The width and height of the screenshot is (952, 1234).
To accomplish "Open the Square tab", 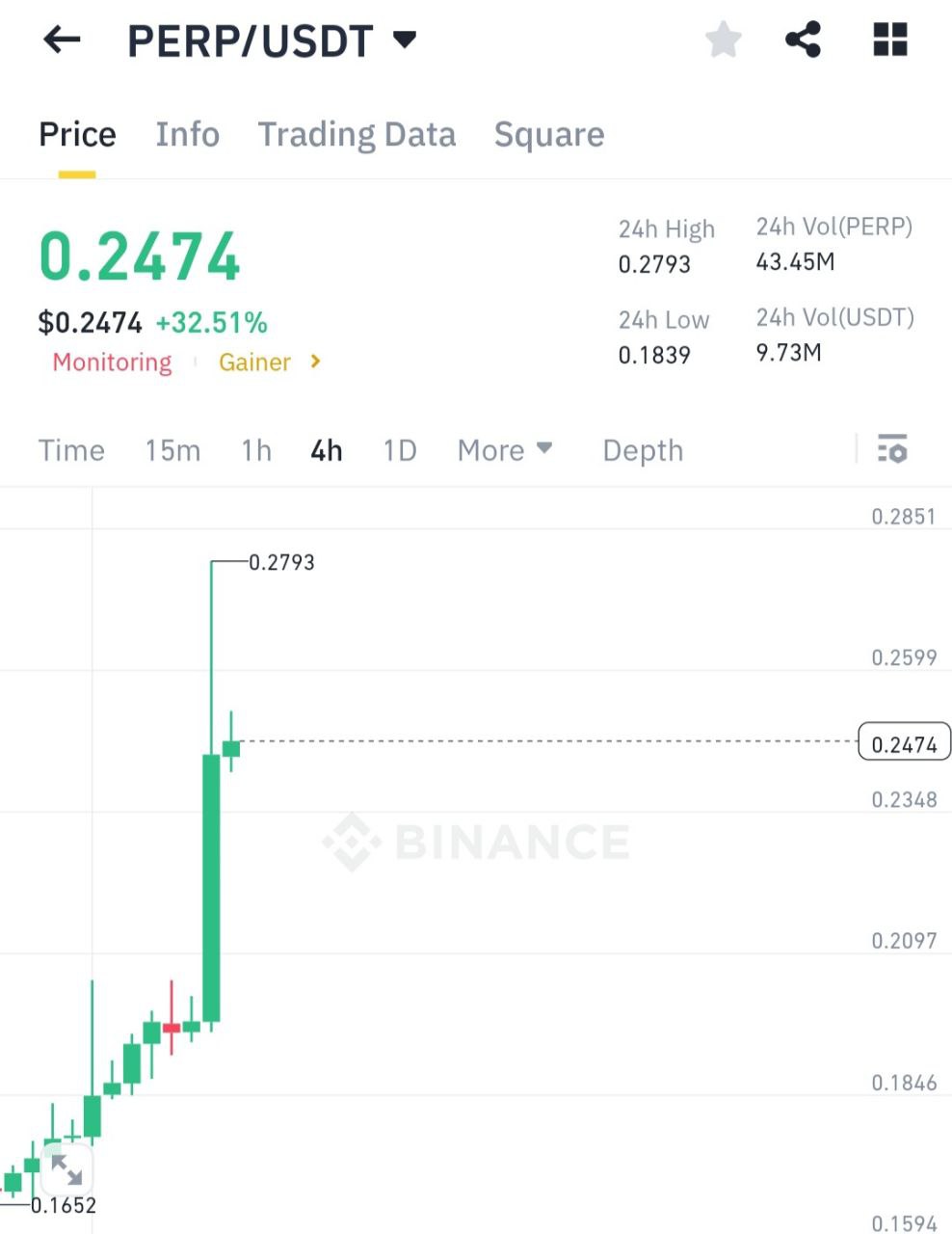I will tap(549, 134).
